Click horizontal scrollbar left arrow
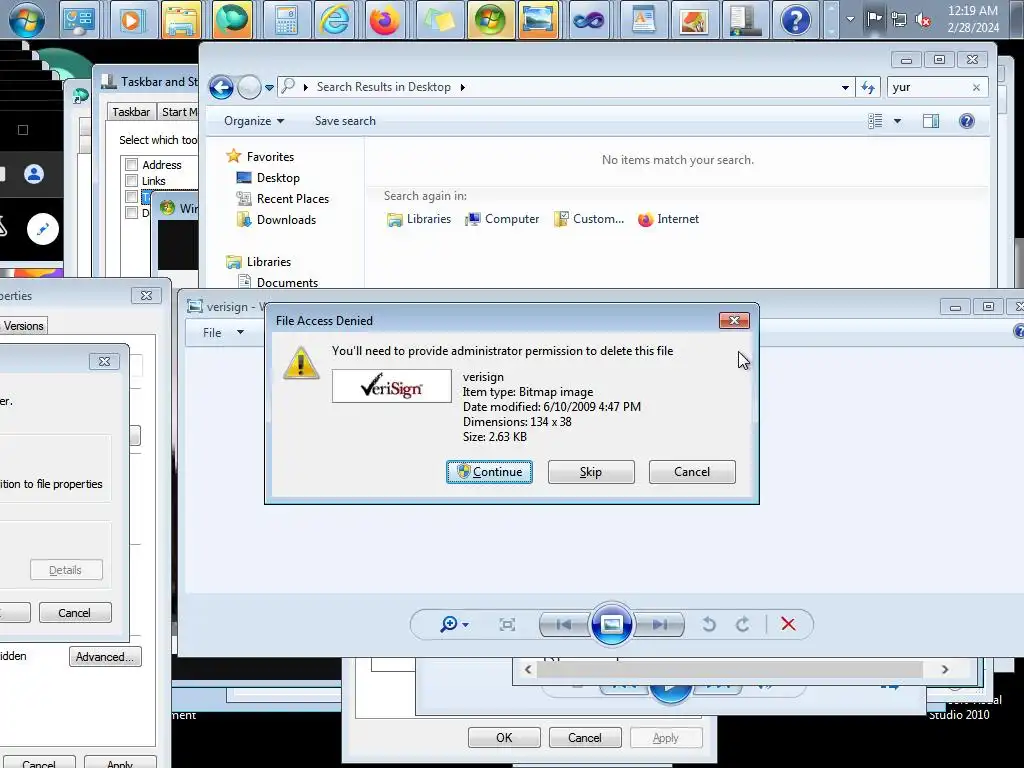Screen dimensions: 1024x768 coord(528,669)
